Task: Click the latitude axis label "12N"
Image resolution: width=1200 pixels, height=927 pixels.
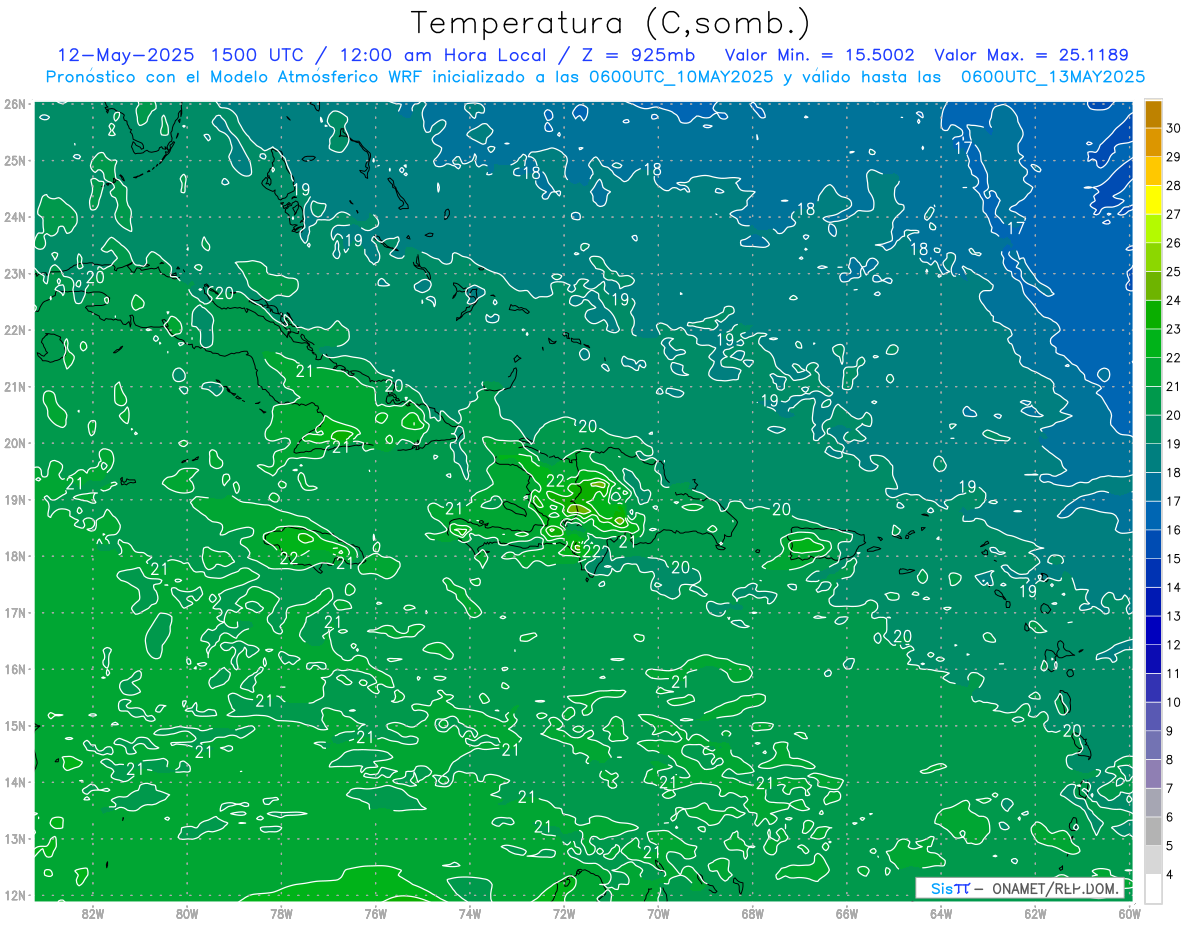Action: pyautogui.click(x=14, y=895)
